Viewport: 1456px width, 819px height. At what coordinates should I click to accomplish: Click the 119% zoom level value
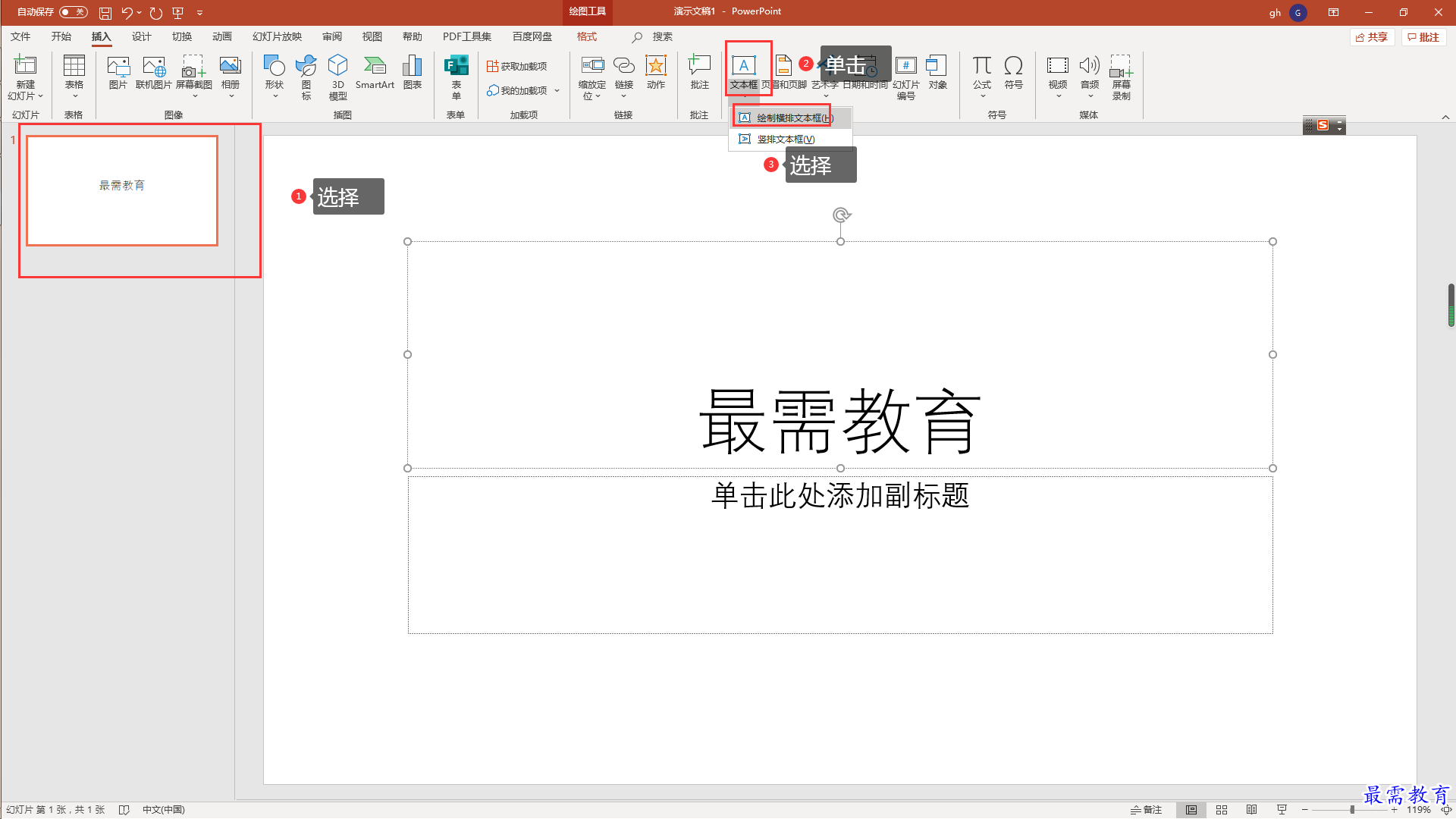pyautogui.click(x=1418, y=810)
